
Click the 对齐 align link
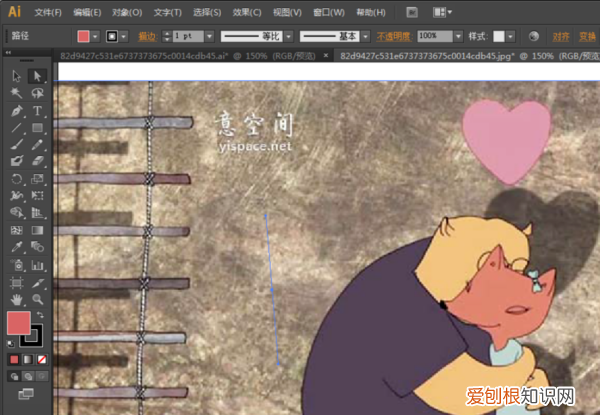[x=559, y=37]
